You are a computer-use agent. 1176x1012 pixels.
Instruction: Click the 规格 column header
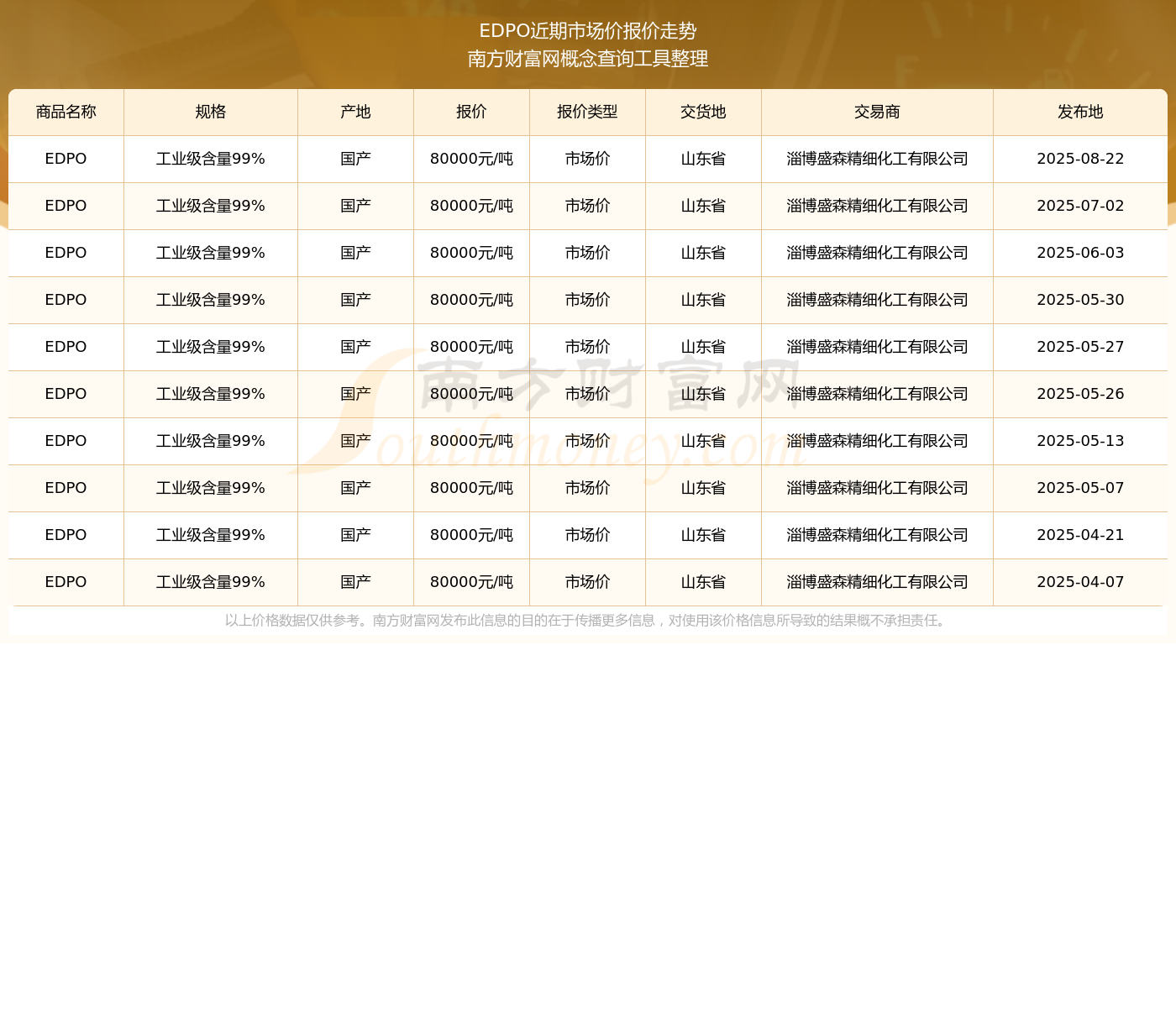[211, 113]
